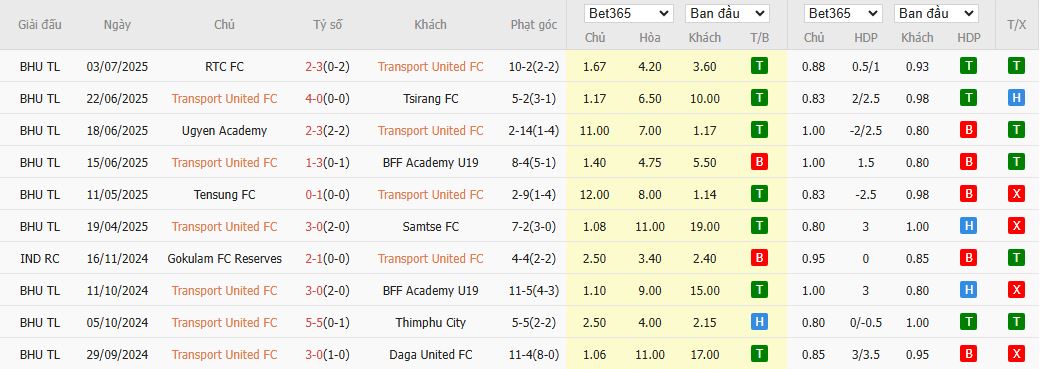Open the Gokulam FC Reserves team link
Viewport: 1040px width, 369px height.
224,259
